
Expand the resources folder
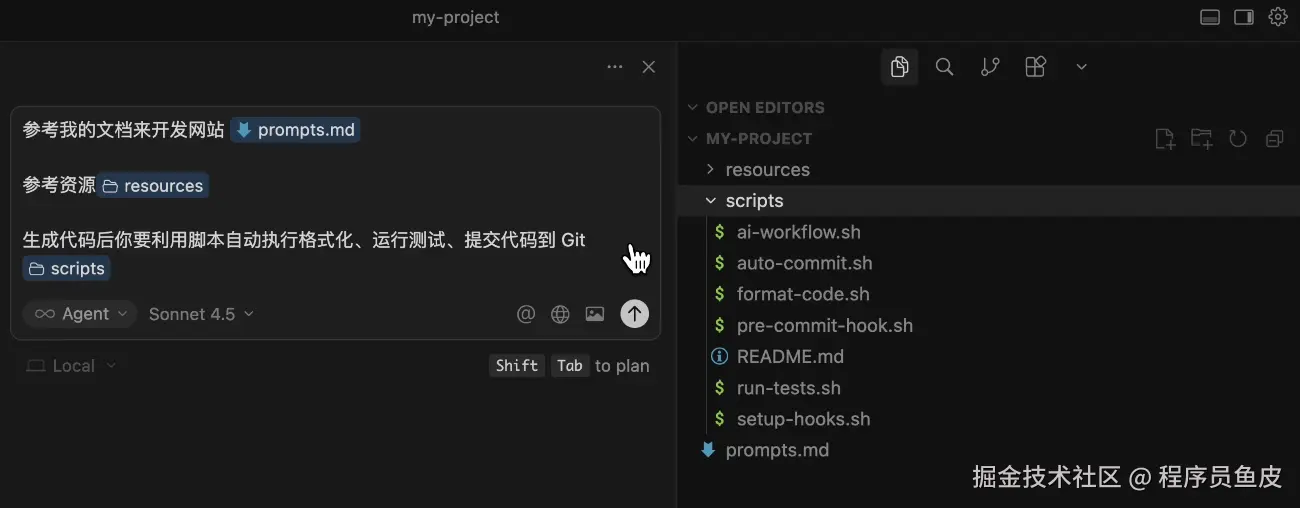pos(767,170)
